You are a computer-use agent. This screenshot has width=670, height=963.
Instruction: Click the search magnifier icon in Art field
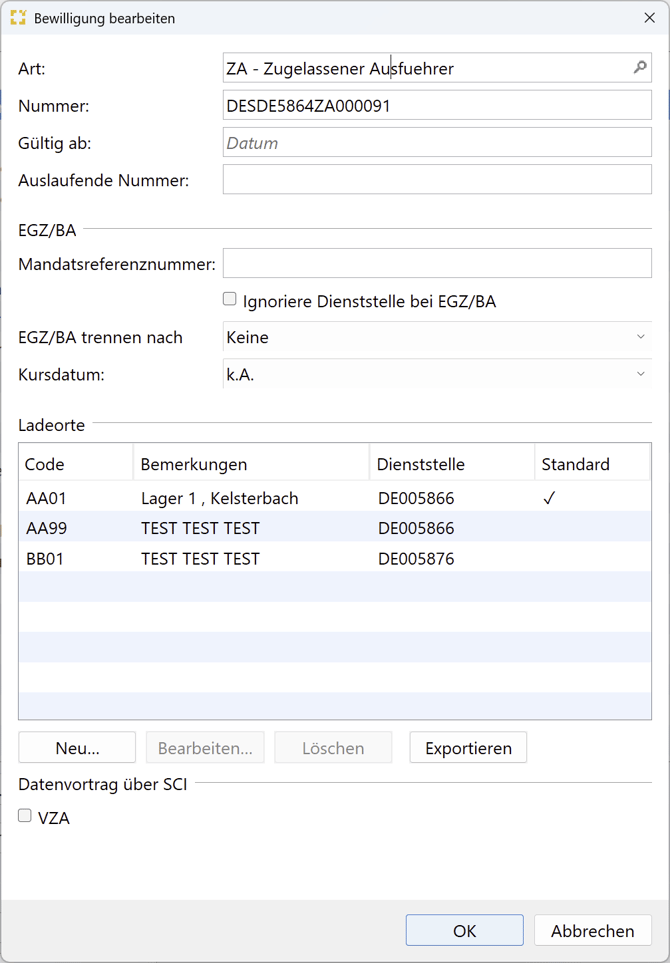coord(640,68)
